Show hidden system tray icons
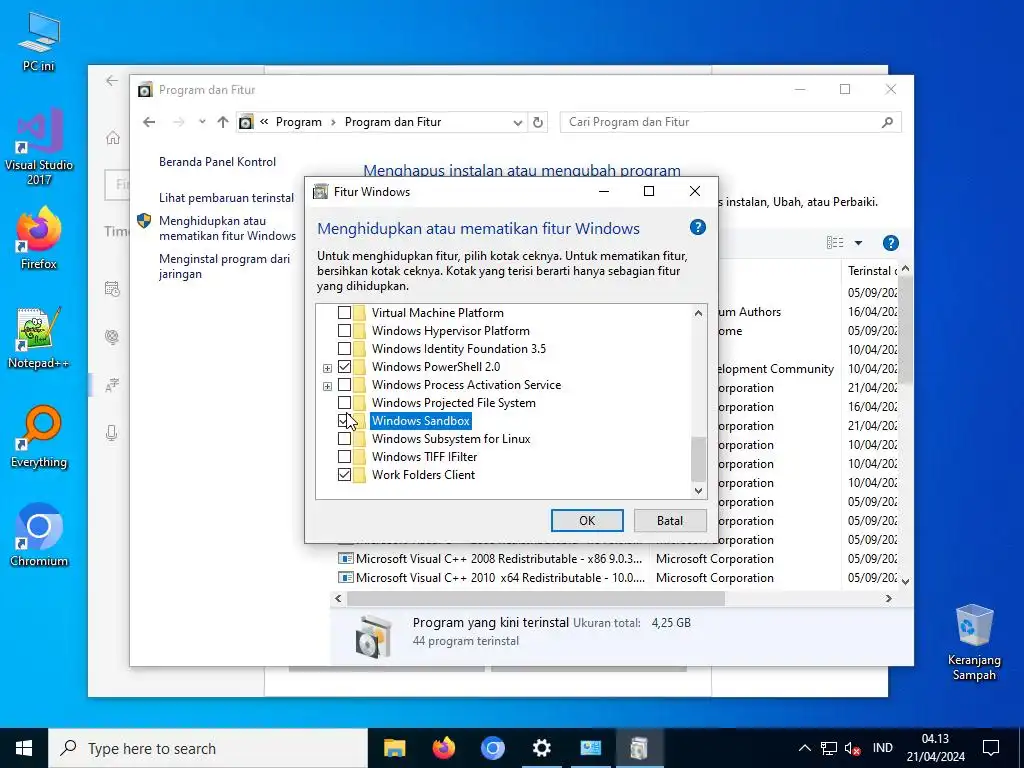The width and height of the screenshot is (1024, 768). pos(805,748)
